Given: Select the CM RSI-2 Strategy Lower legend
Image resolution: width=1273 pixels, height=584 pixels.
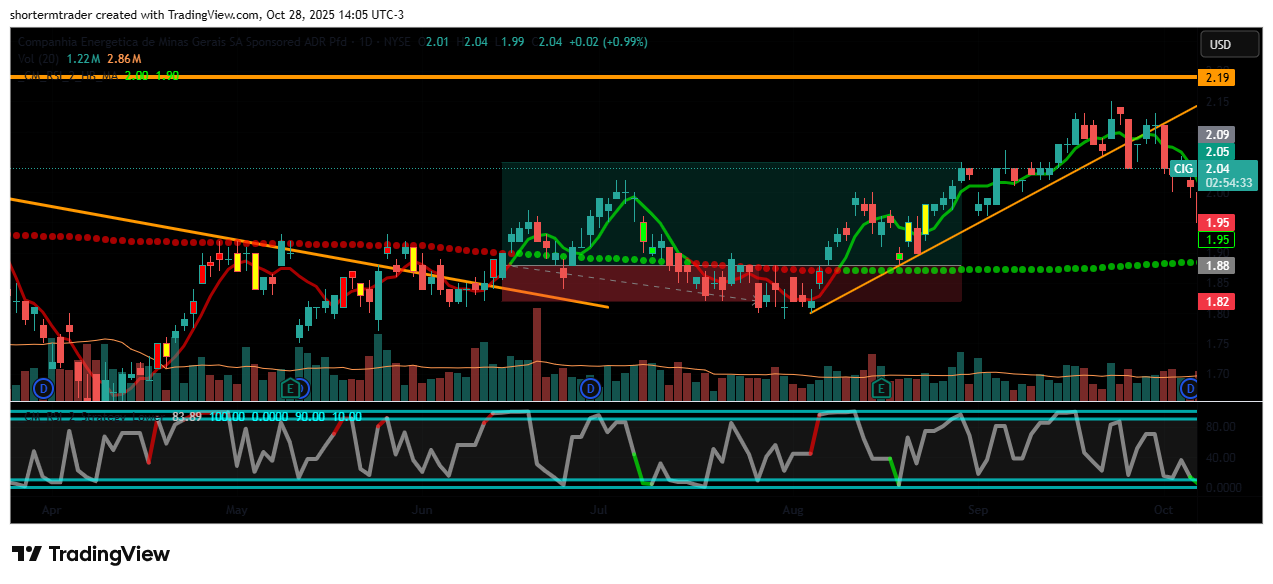Looking at the screenshot, I should click(90, 416).
